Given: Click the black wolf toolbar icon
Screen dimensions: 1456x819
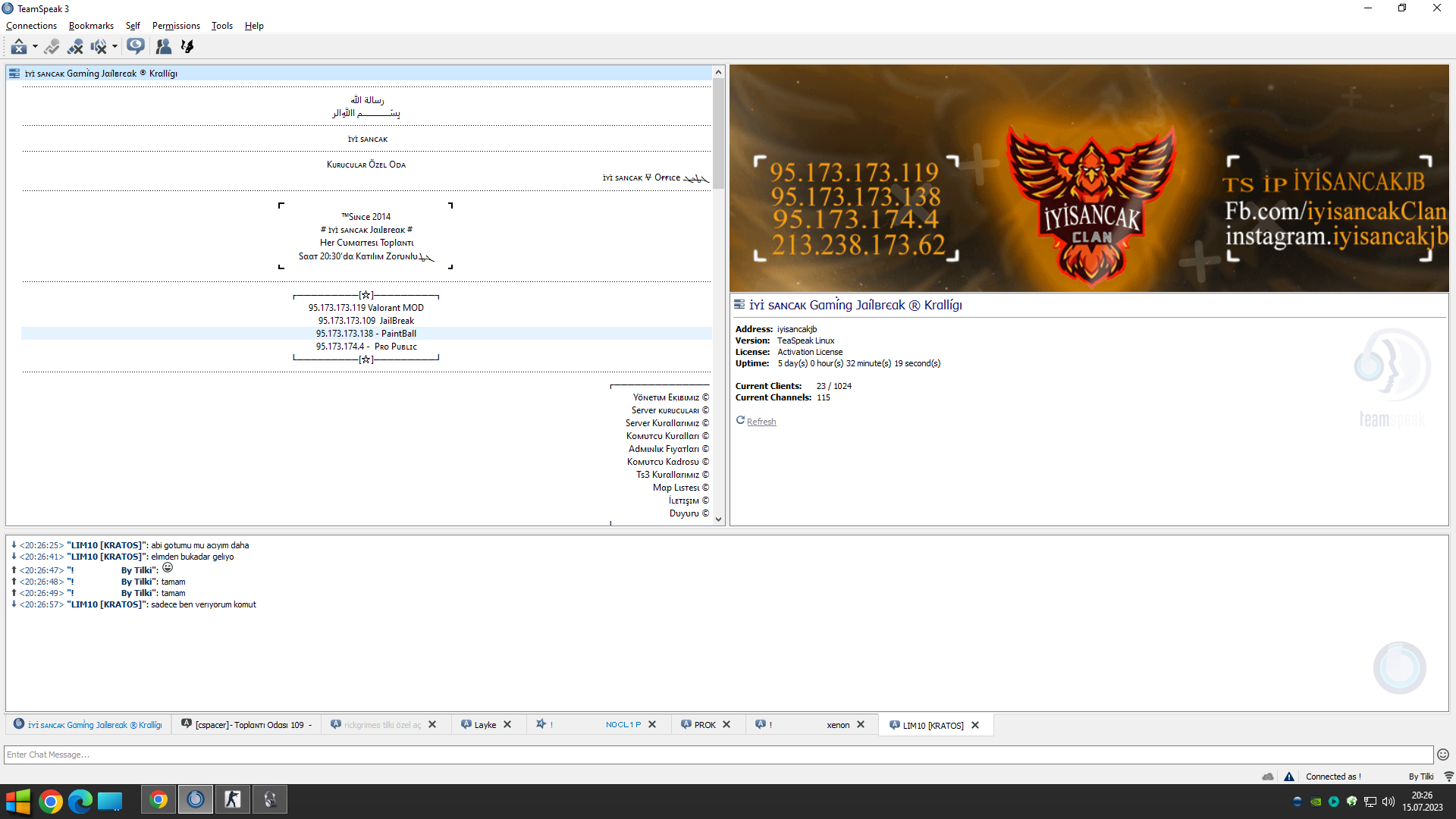Looking at the screenshot, I should point(187,47).
